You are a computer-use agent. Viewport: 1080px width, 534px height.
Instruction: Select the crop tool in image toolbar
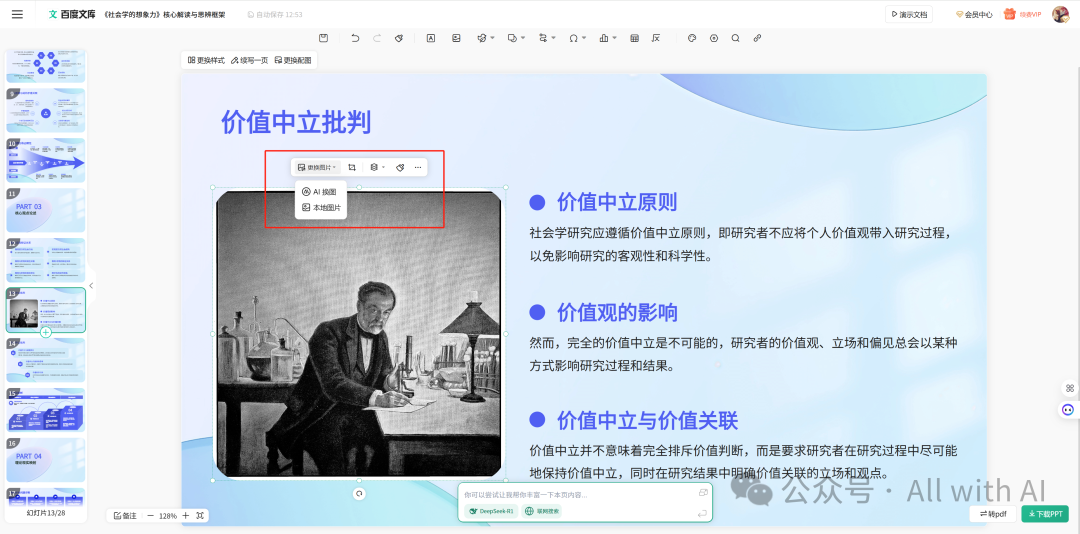pos(352,167)
